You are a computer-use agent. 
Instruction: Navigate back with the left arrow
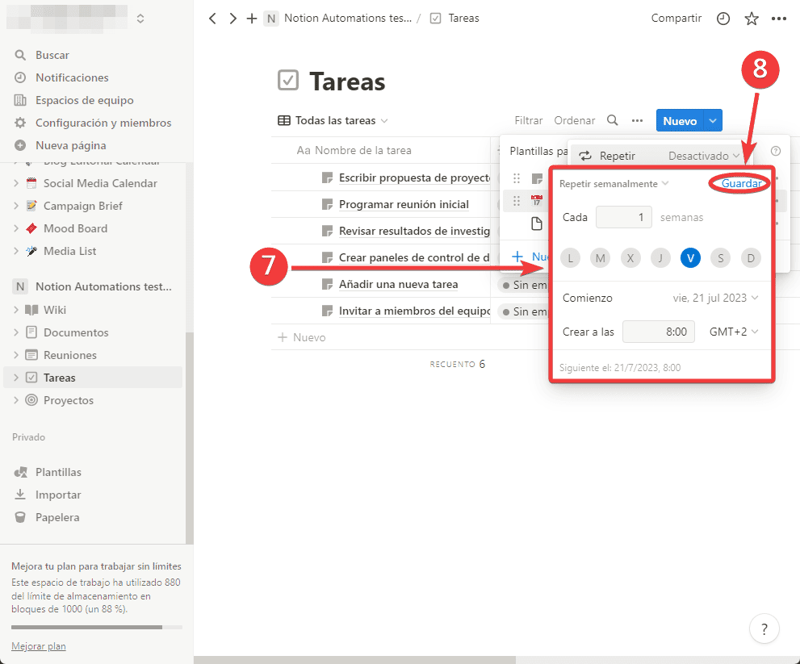point(213,19)
